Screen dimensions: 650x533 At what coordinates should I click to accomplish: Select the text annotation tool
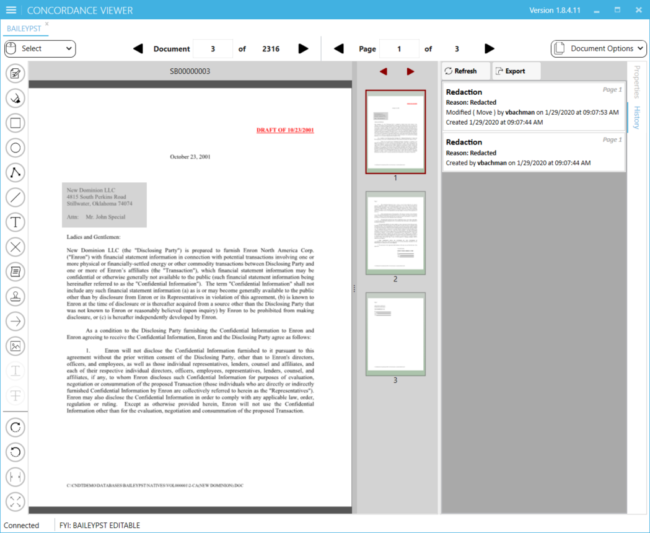(x=15, y=222)
